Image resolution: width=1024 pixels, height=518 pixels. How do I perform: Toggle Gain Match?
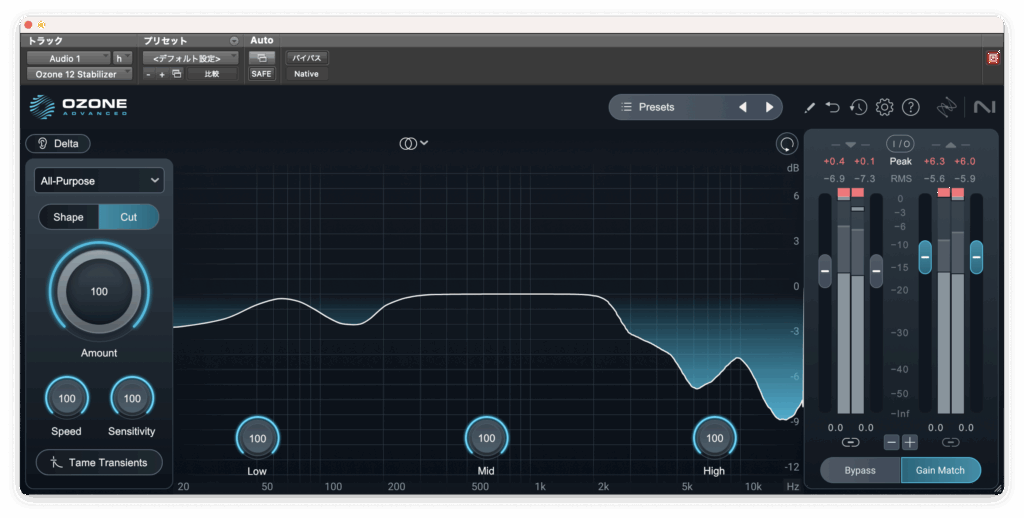pyautogui.click(x=940, y=470)
